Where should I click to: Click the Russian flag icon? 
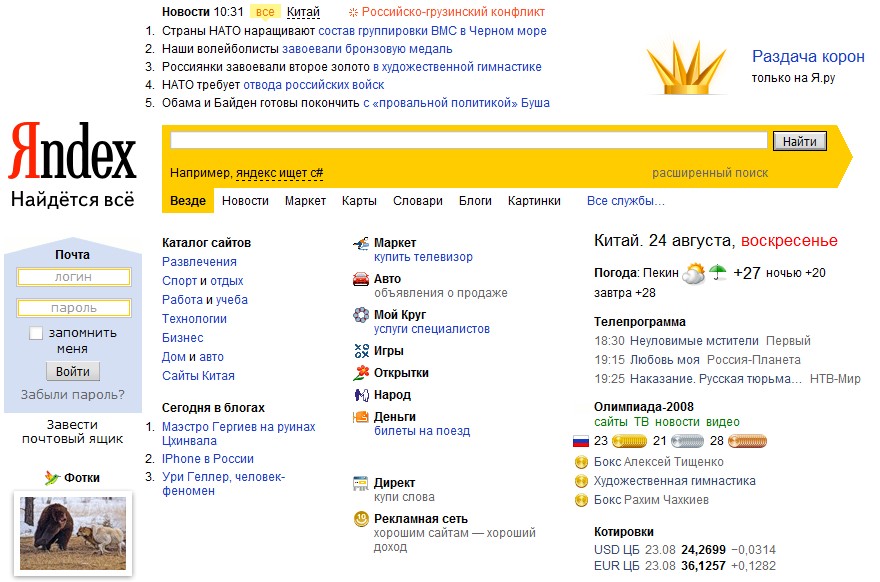580,441
